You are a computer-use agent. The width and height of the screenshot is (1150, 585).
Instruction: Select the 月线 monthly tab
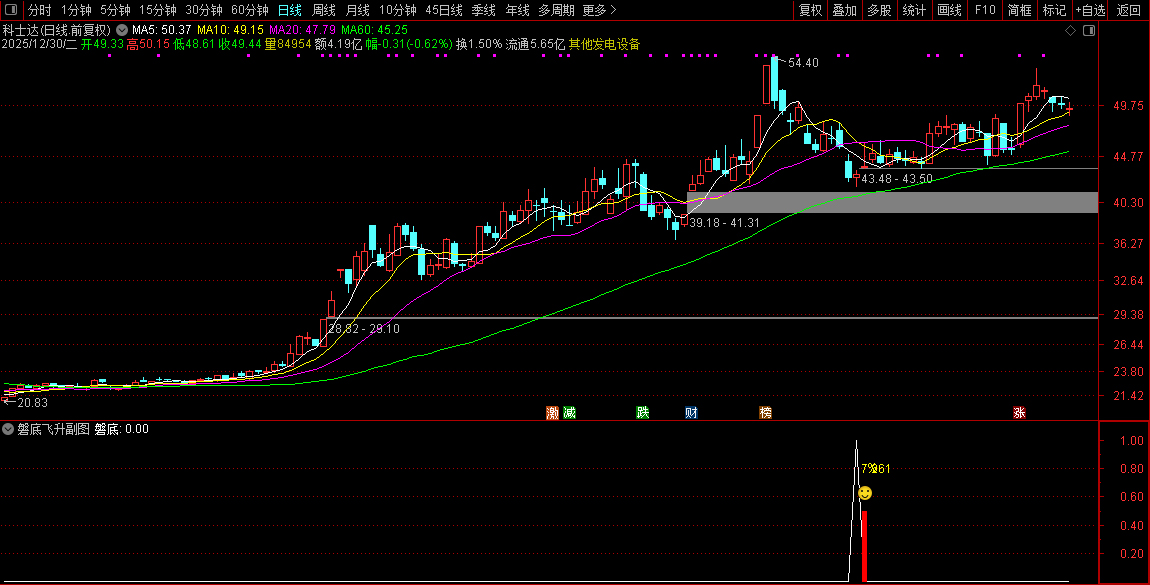(357, 10)
